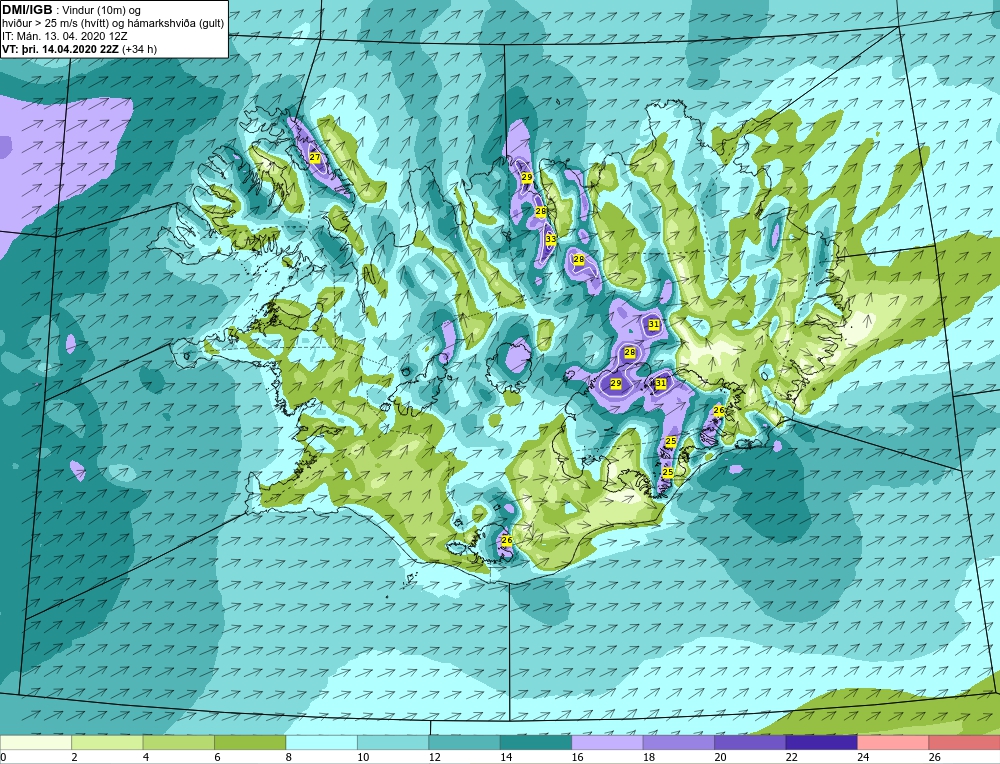Click the salmon red above-26 m/s legend swatch
This screenshot has height=764, width=1000.
(964, 742)
